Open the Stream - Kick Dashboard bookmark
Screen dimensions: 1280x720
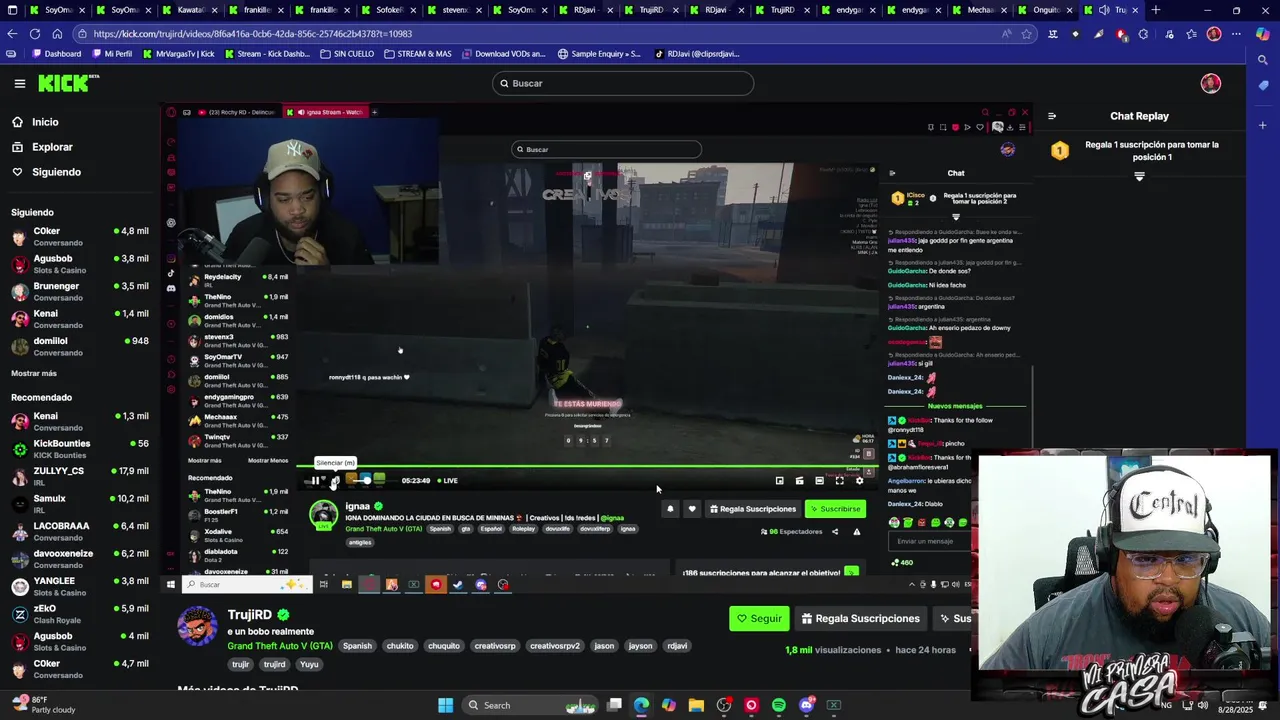[266, 54]
